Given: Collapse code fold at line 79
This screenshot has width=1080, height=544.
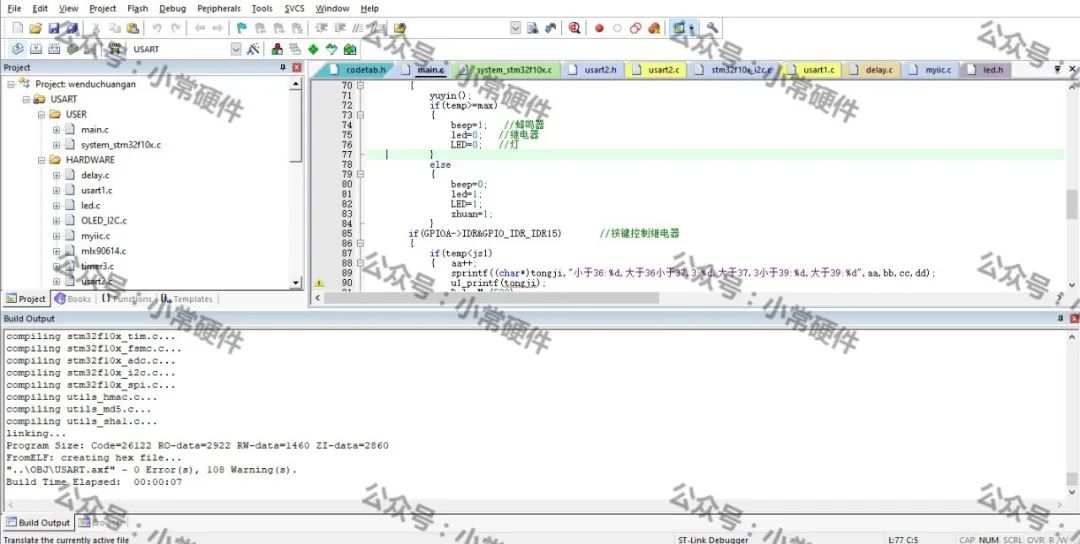Looking at the screenshot, I should [x=360, y=174].
